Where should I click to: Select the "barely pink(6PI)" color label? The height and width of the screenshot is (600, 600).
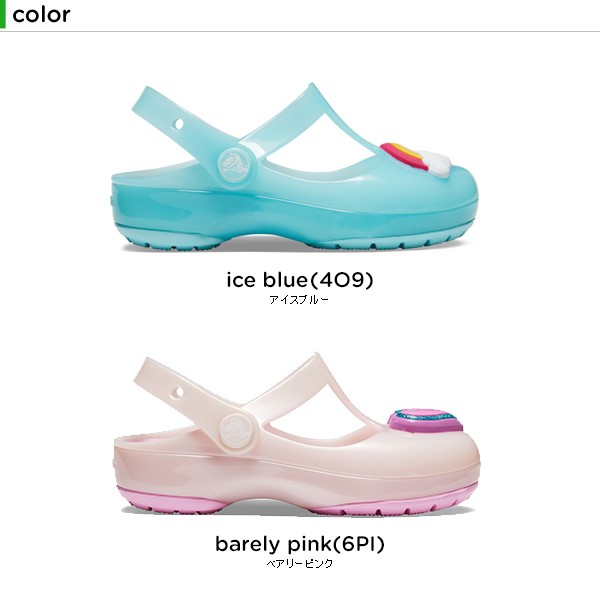[x=300, y=544]
